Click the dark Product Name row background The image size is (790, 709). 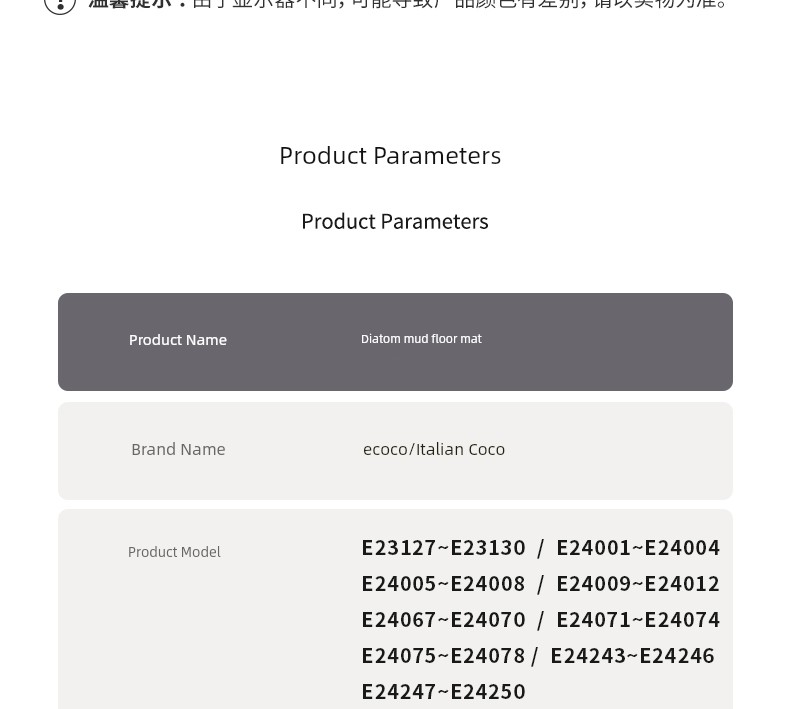396,342
